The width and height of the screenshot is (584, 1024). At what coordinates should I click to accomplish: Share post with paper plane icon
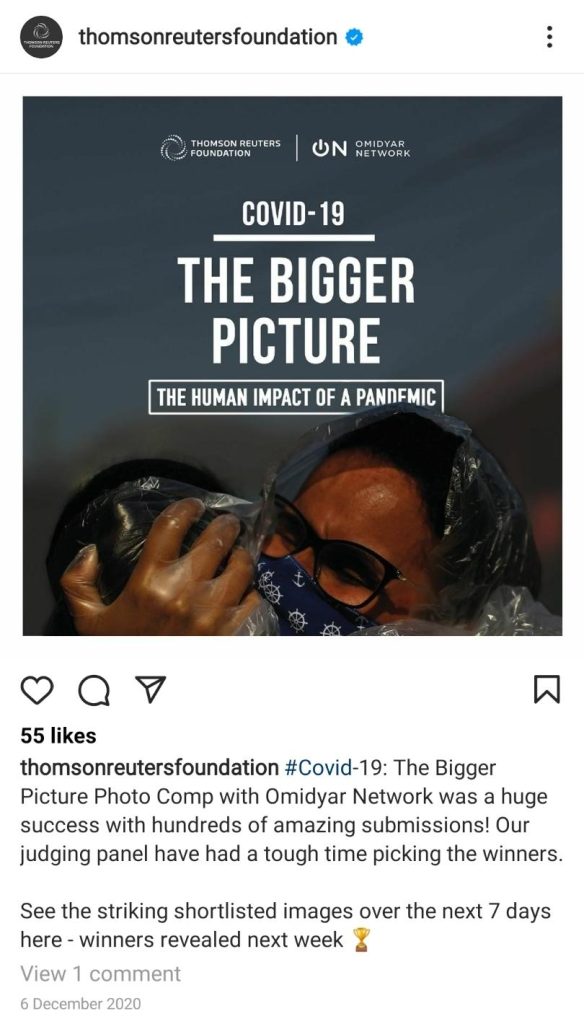point(150,690)
